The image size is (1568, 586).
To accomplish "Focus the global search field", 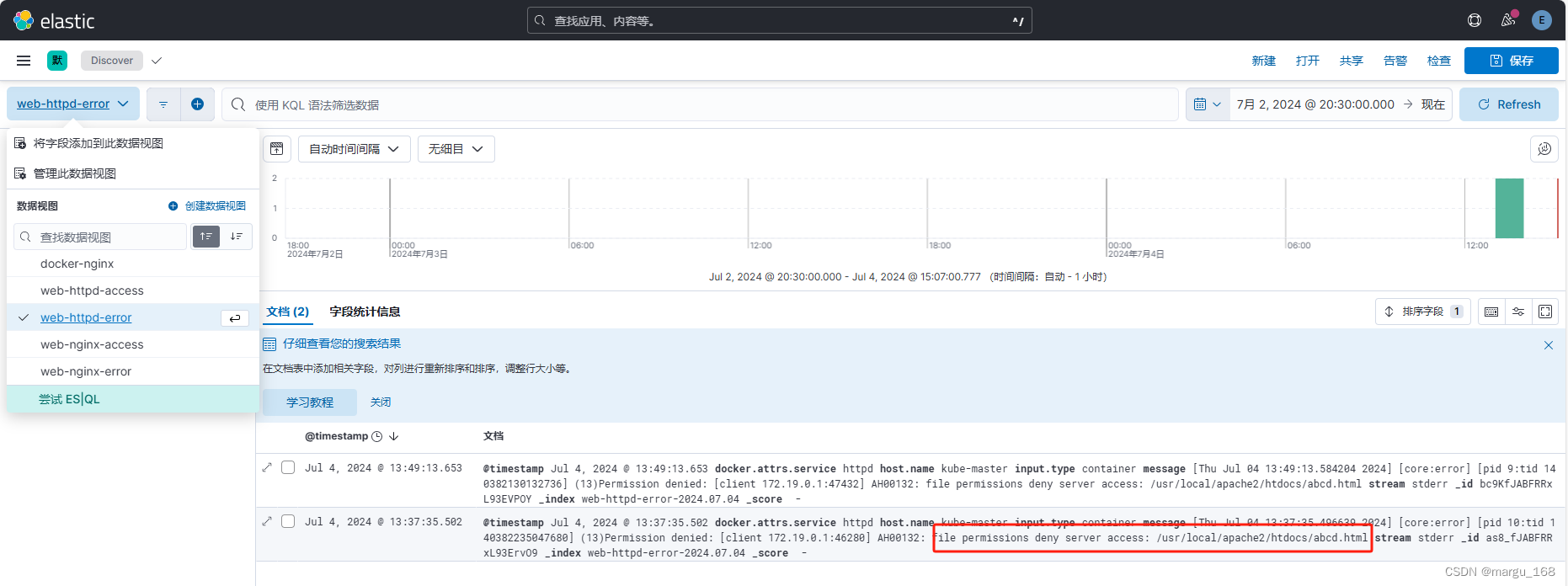I will pos(779,20).
